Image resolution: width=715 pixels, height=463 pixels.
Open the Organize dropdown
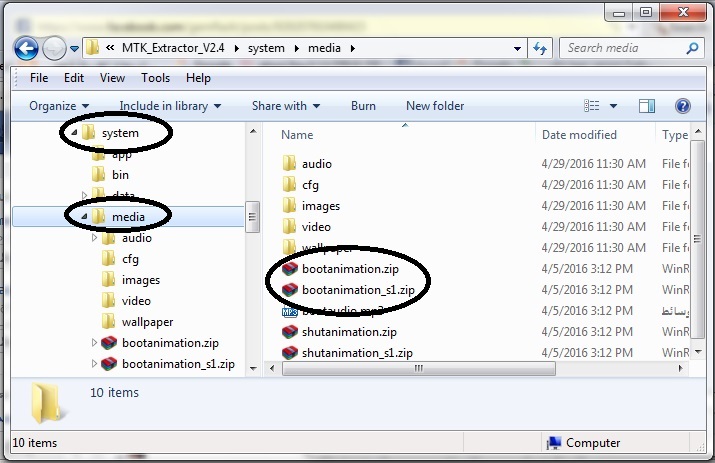(59, 106)
